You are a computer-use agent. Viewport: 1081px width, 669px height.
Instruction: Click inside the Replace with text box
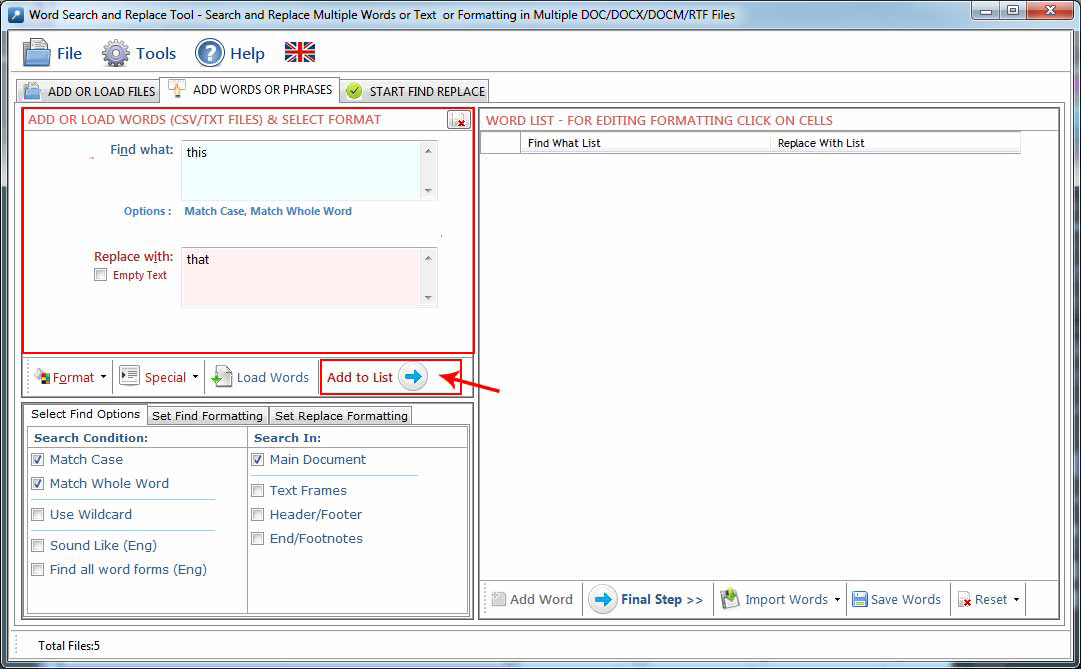coord(302,277)
